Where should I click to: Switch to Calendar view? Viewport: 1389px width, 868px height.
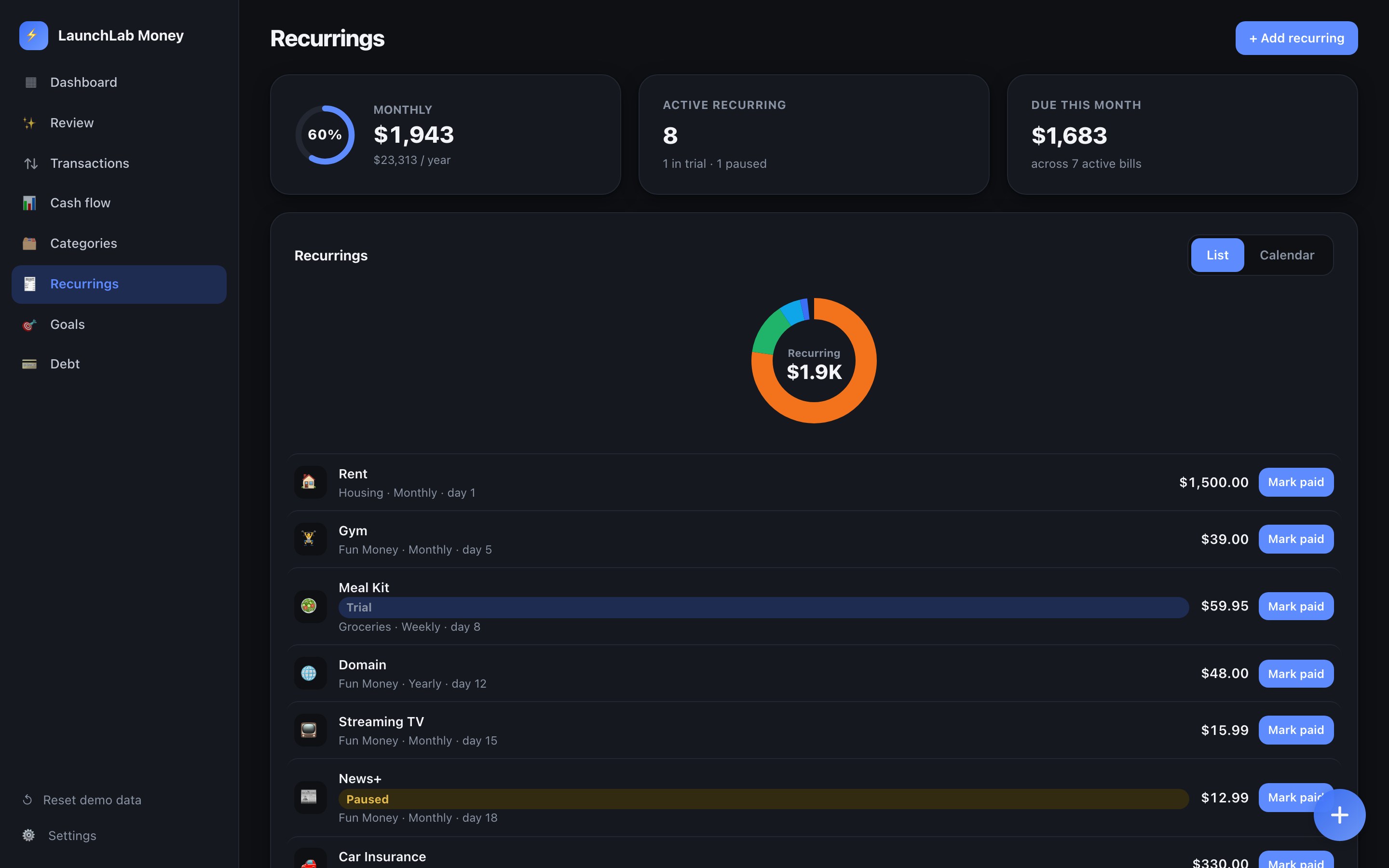coord(1286,256)
